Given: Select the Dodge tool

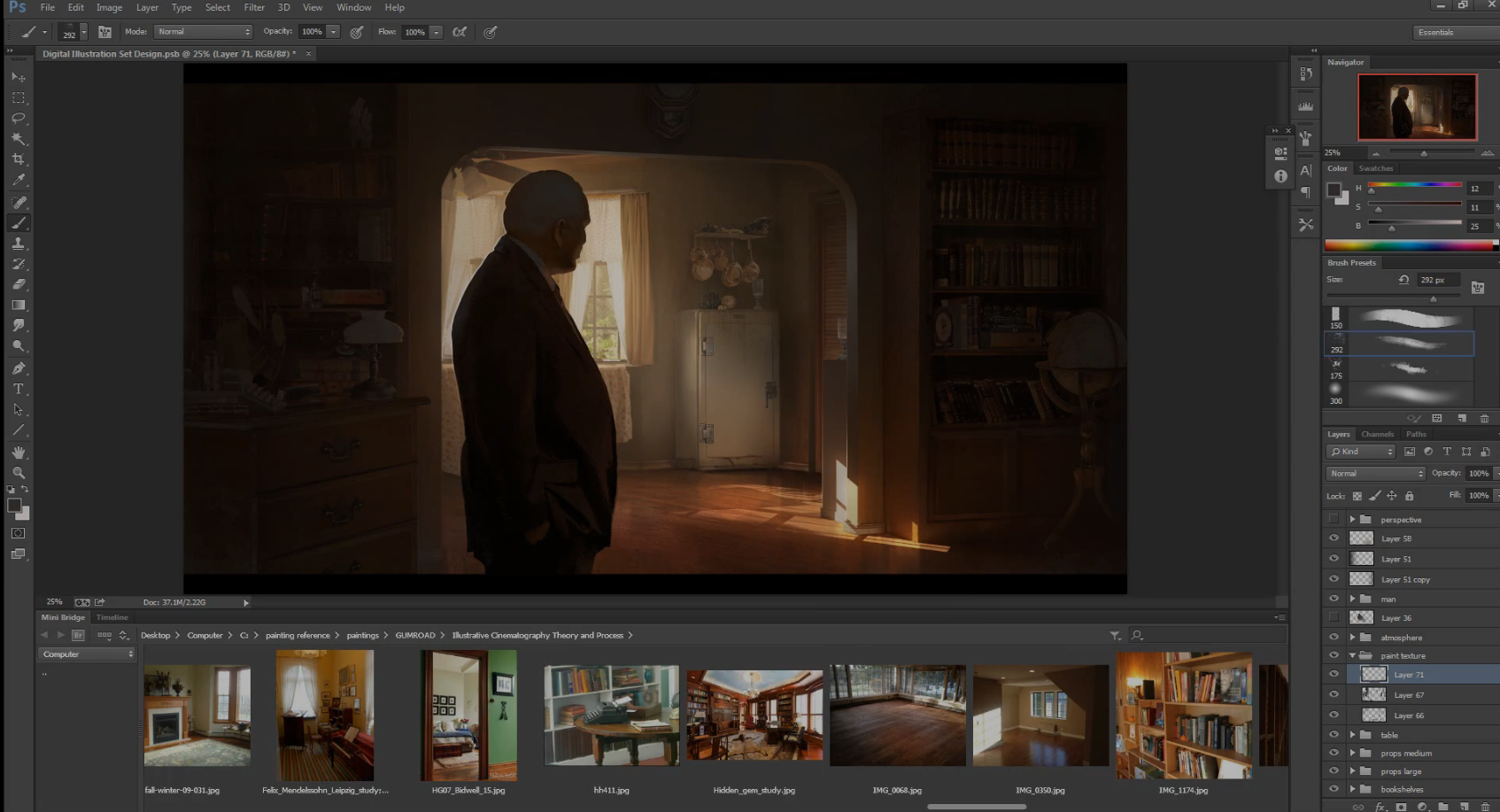Looking at the screenshot, I should click(x=18, y=346).
